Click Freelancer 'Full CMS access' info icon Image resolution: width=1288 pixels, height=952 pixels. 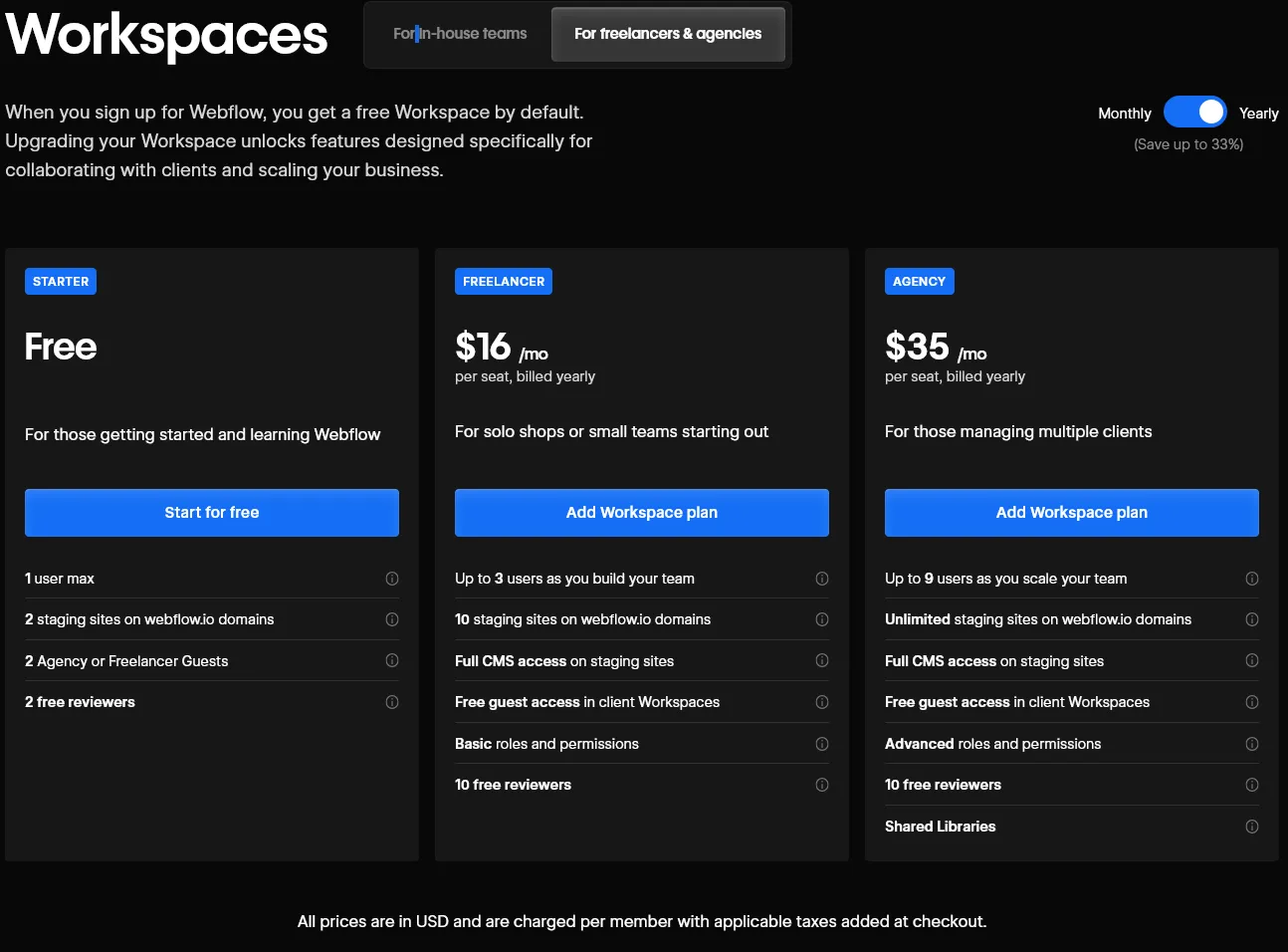[x=822, y=660]
